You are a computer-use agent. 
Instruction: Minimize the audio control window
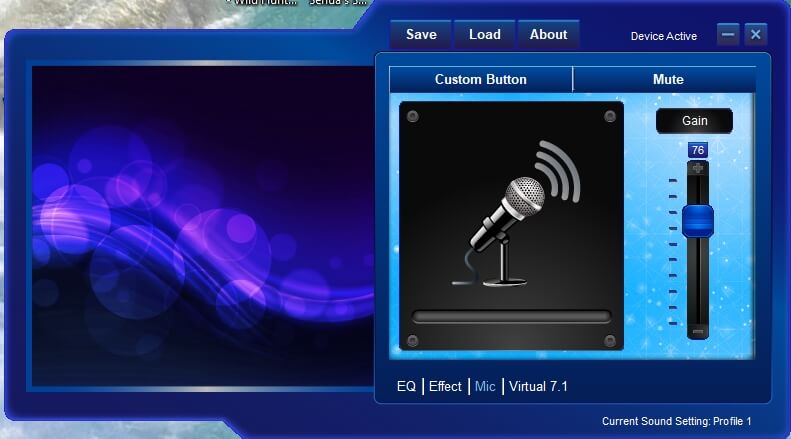coord(728,34)
